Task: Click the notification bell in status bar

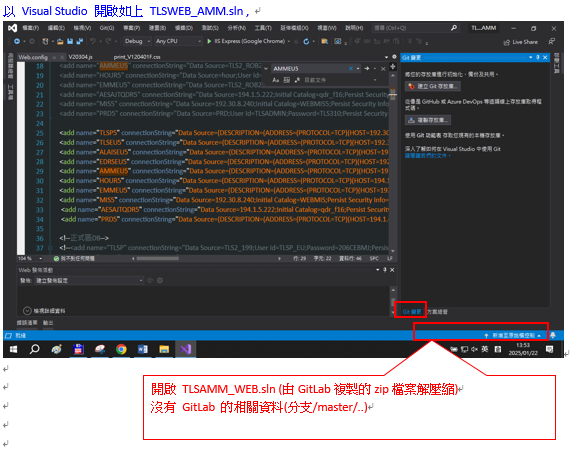Action: (553, 335)
